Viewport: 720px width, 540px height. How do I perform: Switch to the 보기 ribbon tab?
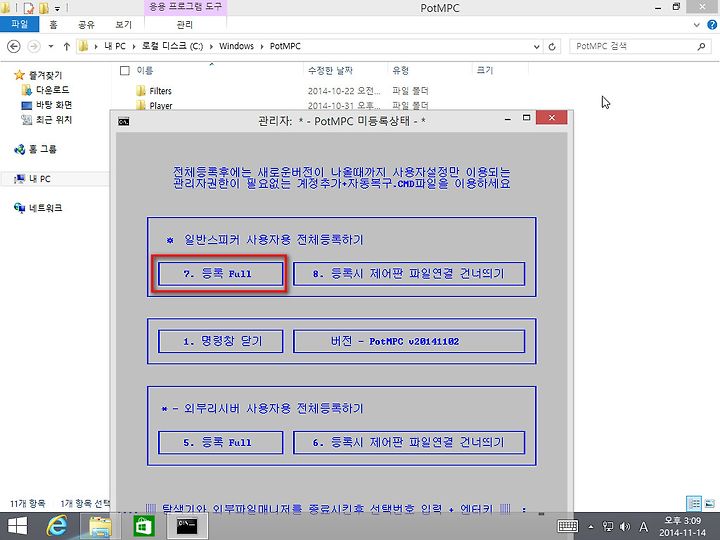123,24
